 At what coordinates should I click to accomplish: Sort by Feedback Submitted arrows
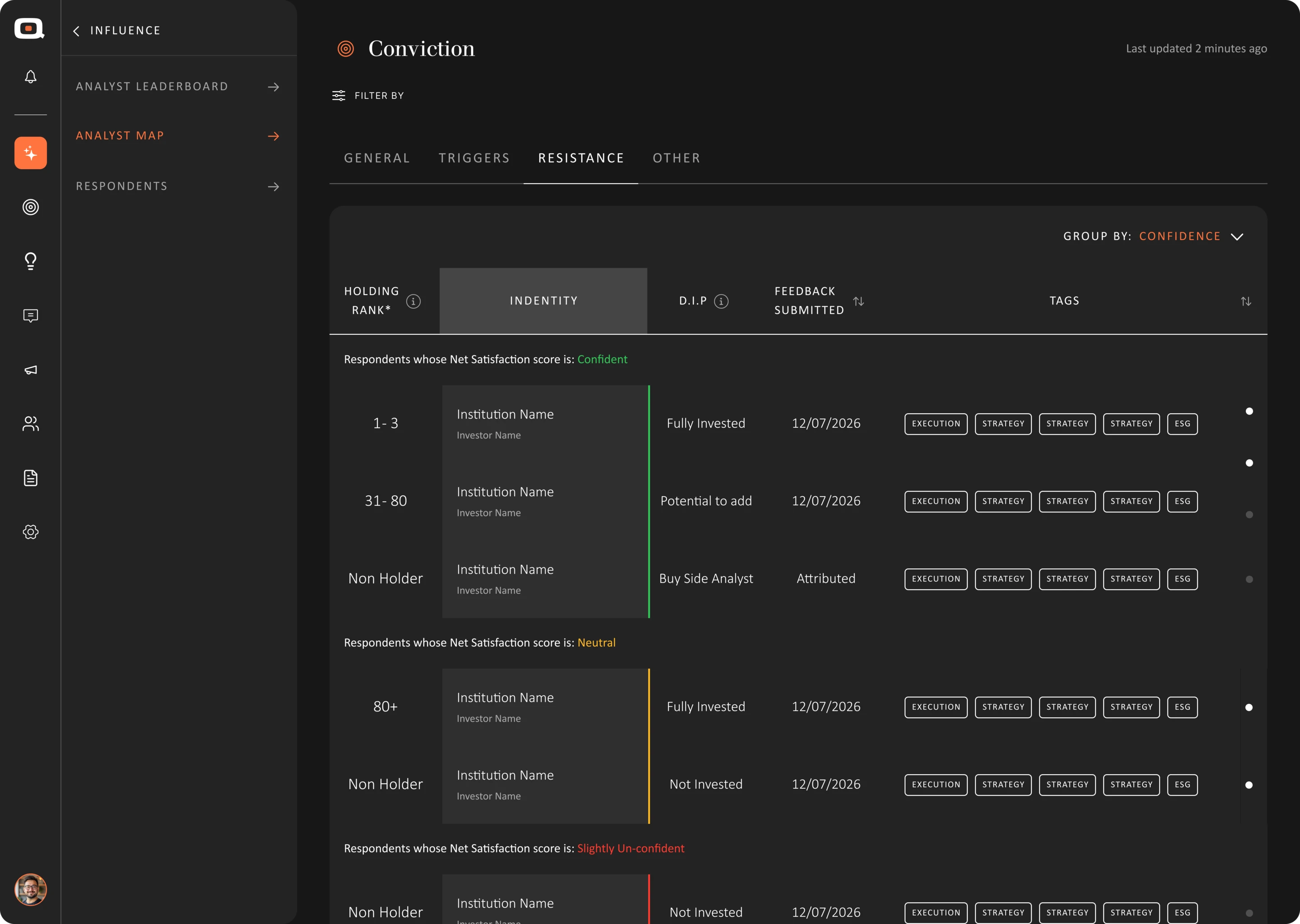point(859,301)
